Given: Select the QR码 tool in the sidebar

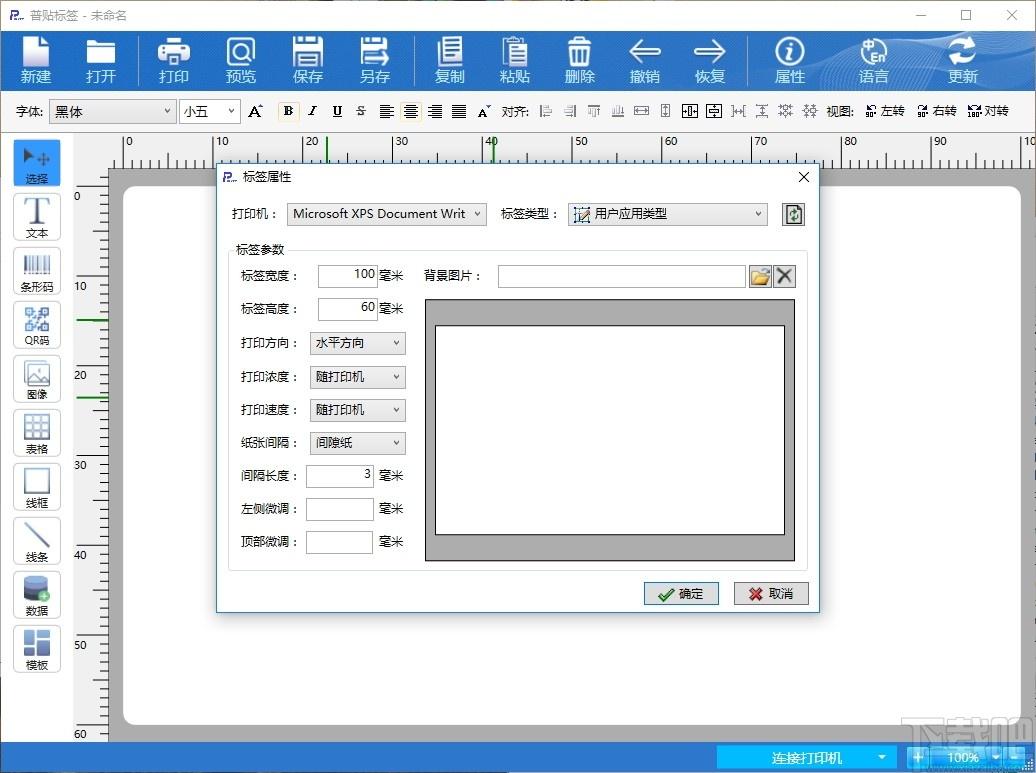Looking at the screenshot, I should click(x=37, y=325).
